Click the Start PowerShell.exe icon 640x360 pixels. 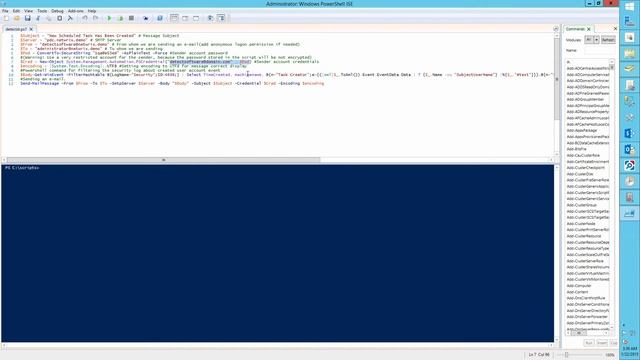160,18
